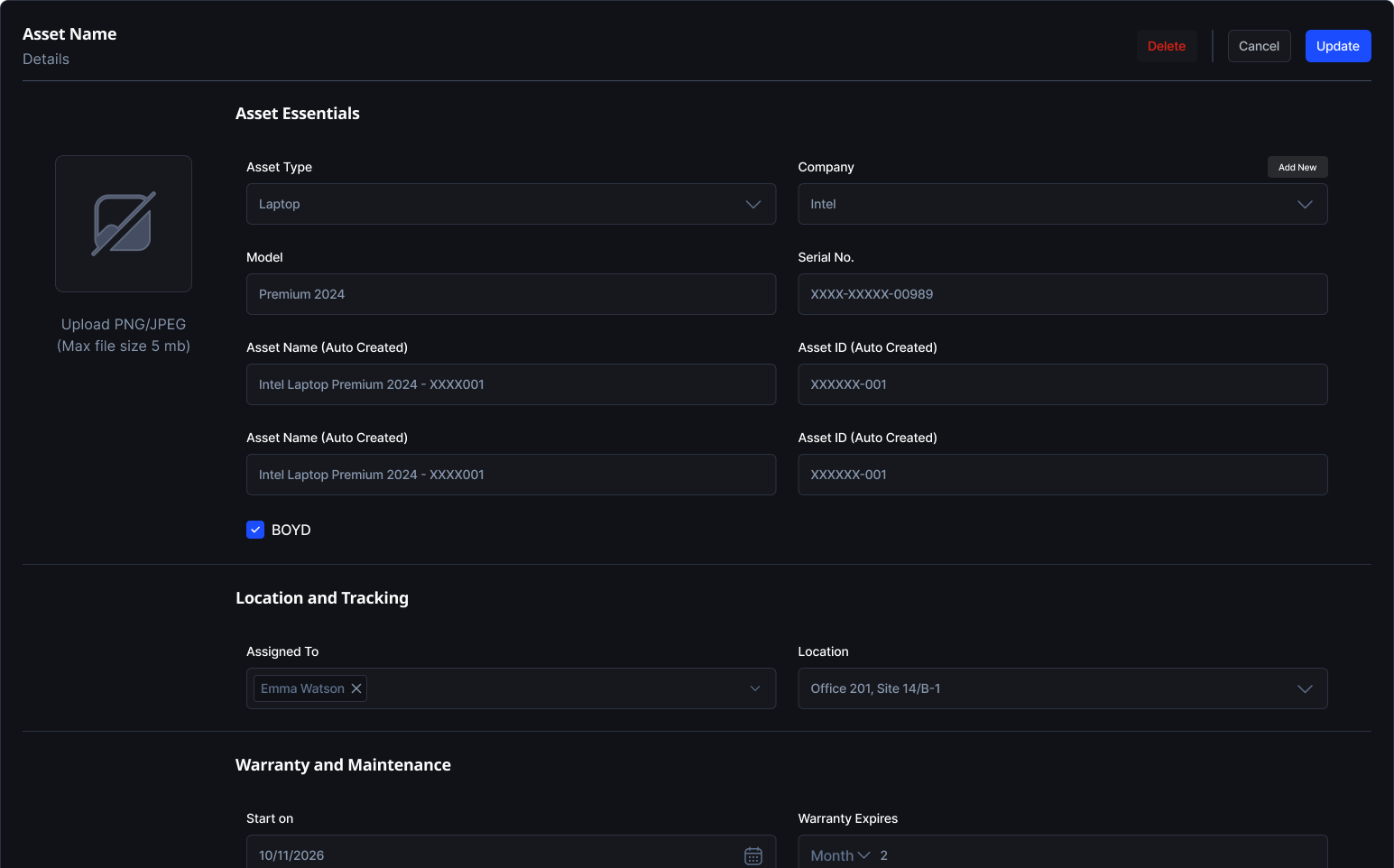
Task: Open the Month unit selector
Action: (x=840, y=855)
